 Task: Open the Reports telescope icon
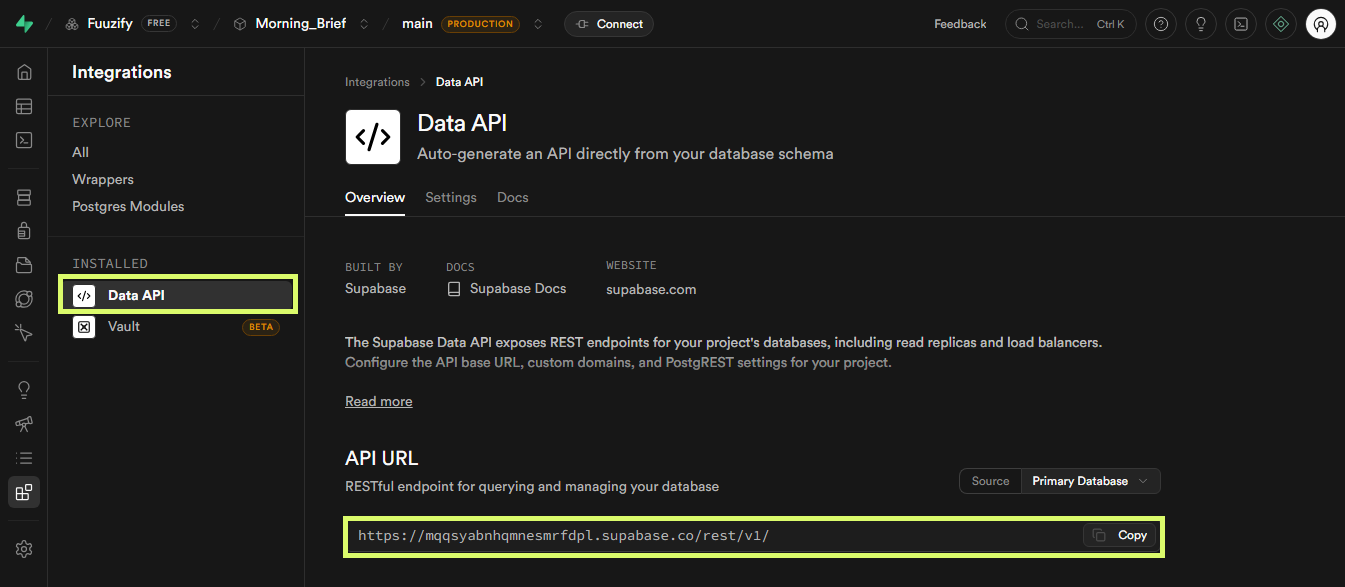coord(24,424)
